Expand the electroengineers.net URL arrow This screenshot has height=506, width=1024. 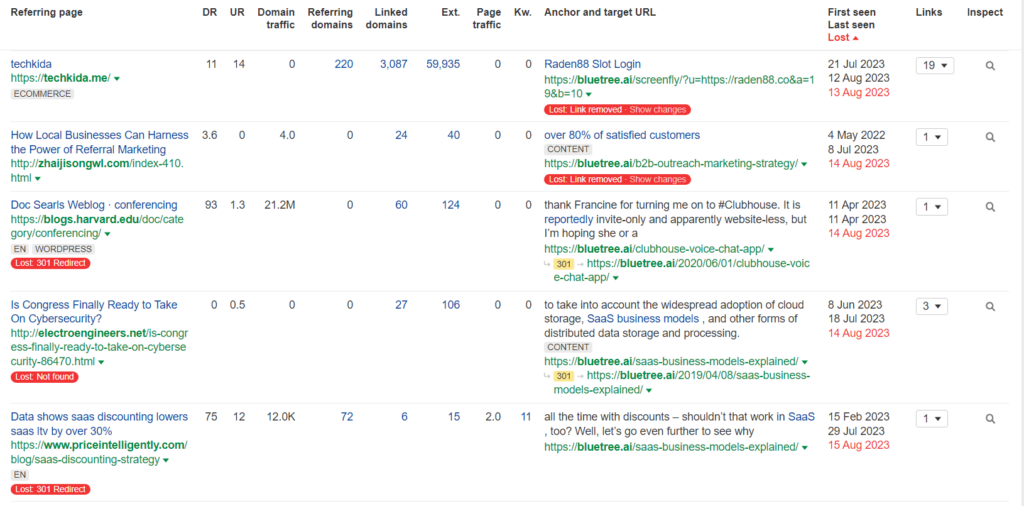(101, 362)
